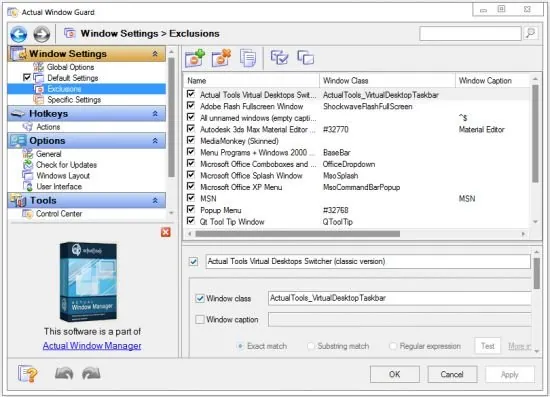Open the Specific Settings page
Viewport: 550px width, 397px height.
[x=74, y=100]
